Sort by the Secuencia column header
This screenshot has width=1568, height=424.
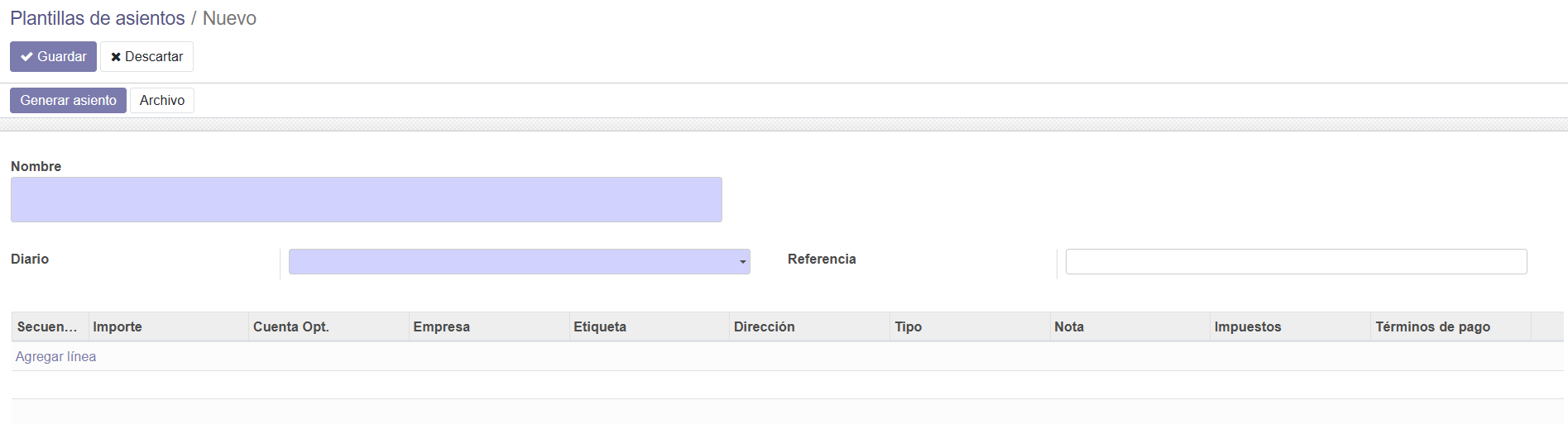(x=47, y=327)
